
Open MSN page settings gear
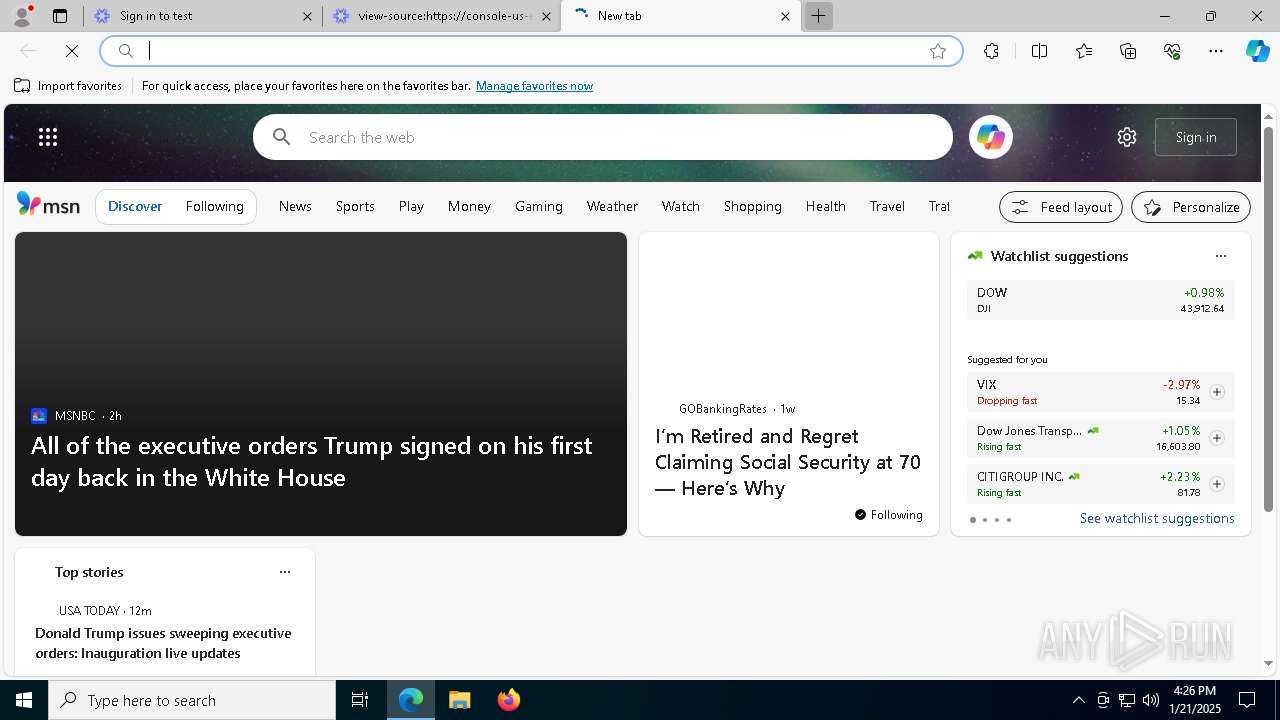(x=1127, y=137)
